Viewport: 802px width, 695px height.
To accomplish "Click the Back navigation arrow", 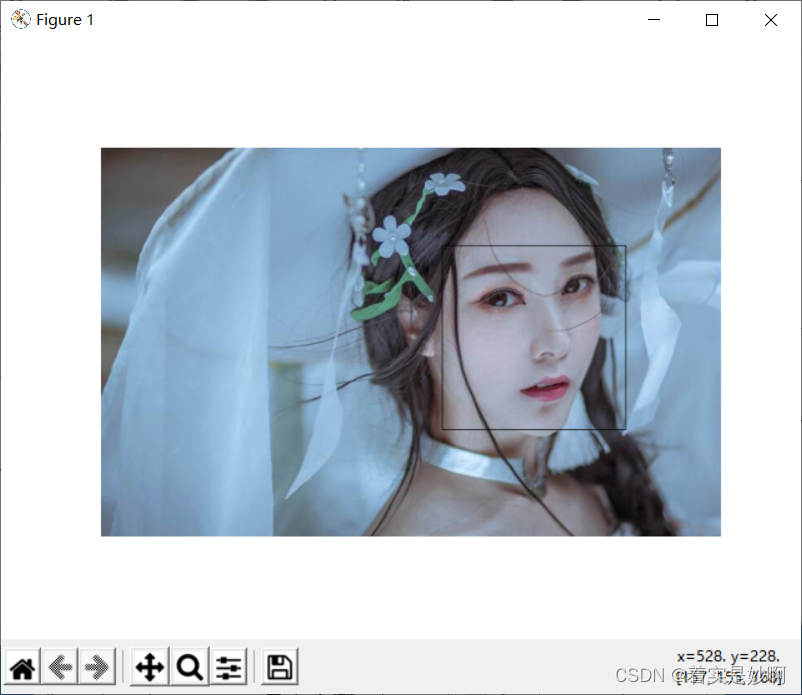I will (x=60, y=666).
